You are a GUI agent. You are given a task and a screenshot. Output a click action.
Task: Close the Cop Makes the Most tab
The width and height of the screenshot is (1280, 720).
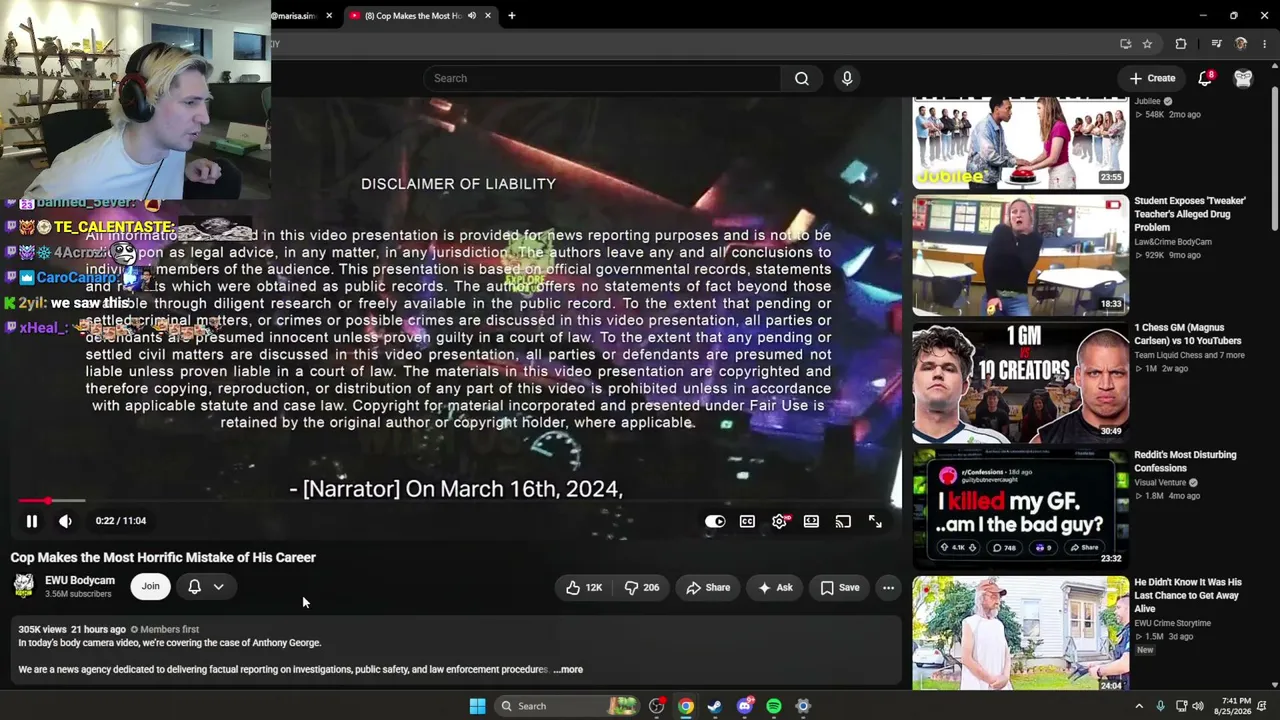[x=488, y=16]
